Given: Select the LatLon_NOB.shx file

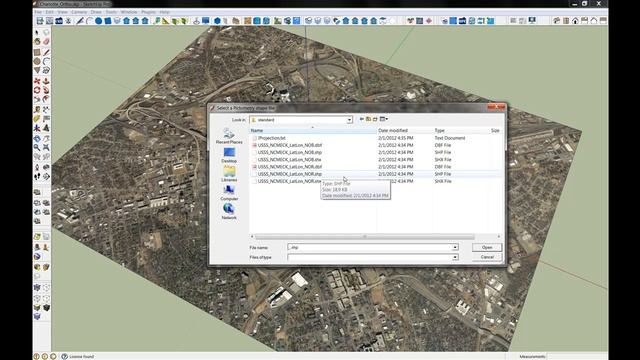Looking at the screenshot, I should click(289, 160).
